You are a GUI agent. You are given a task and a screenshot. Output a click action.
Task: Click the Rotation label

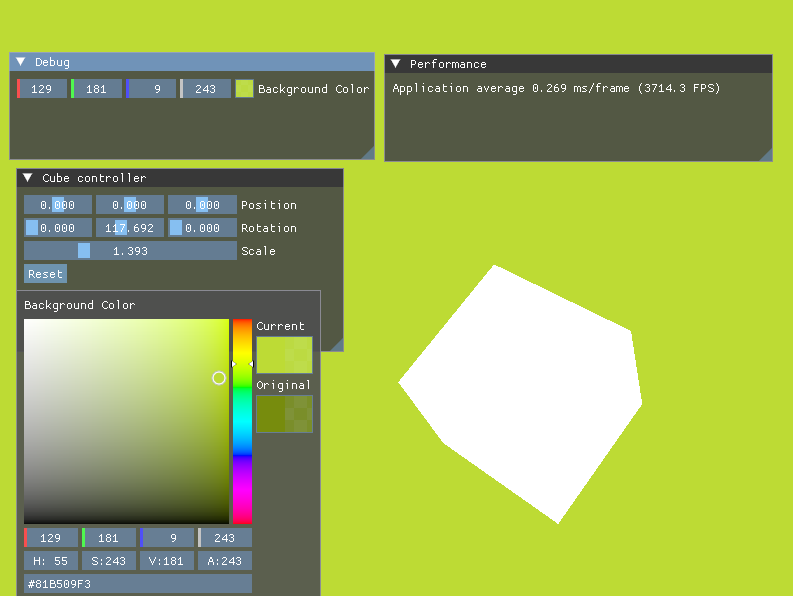(x=269, y=228)
